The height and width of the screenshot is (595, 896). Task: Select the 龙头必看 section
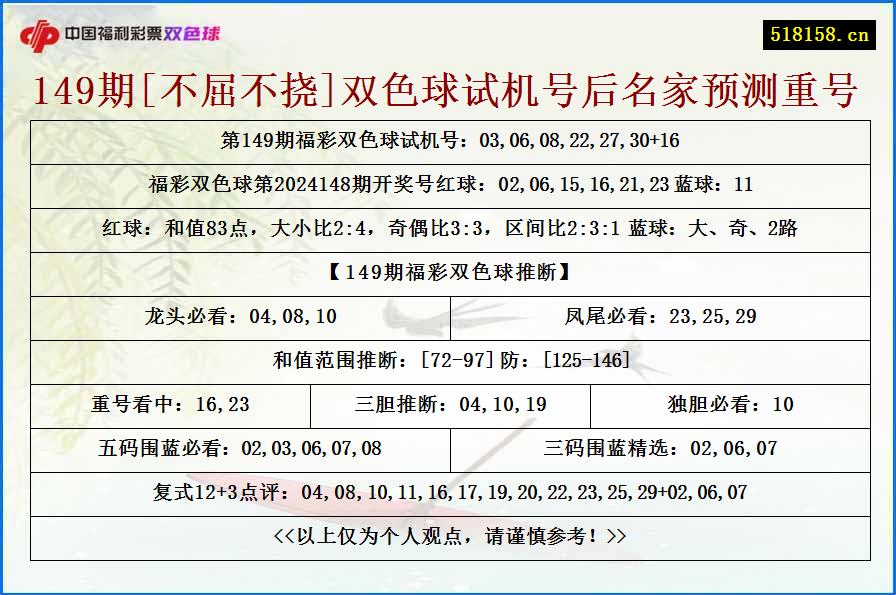coord(240,318)
